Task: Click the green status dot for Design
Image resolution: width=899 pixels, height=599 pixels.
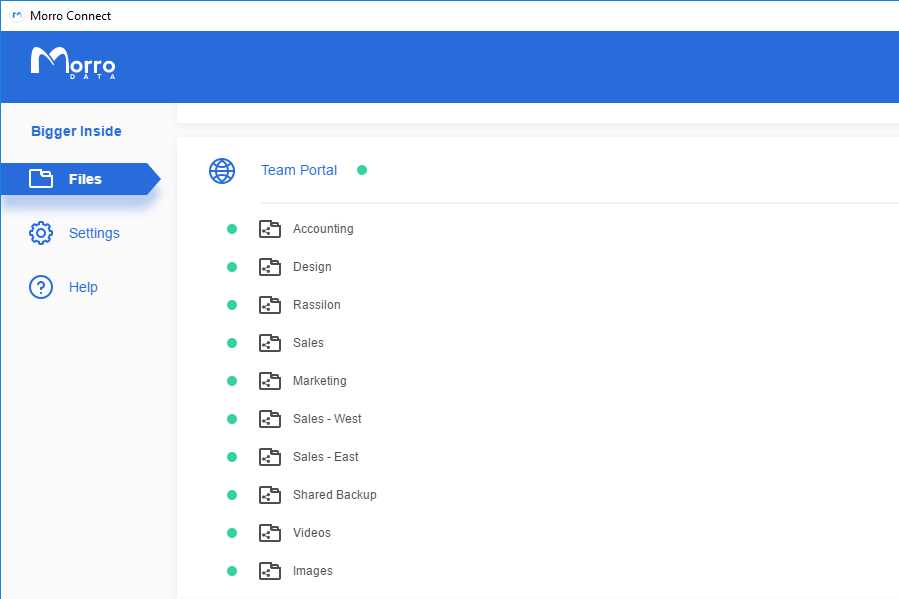Action: [x=232, y=267]
